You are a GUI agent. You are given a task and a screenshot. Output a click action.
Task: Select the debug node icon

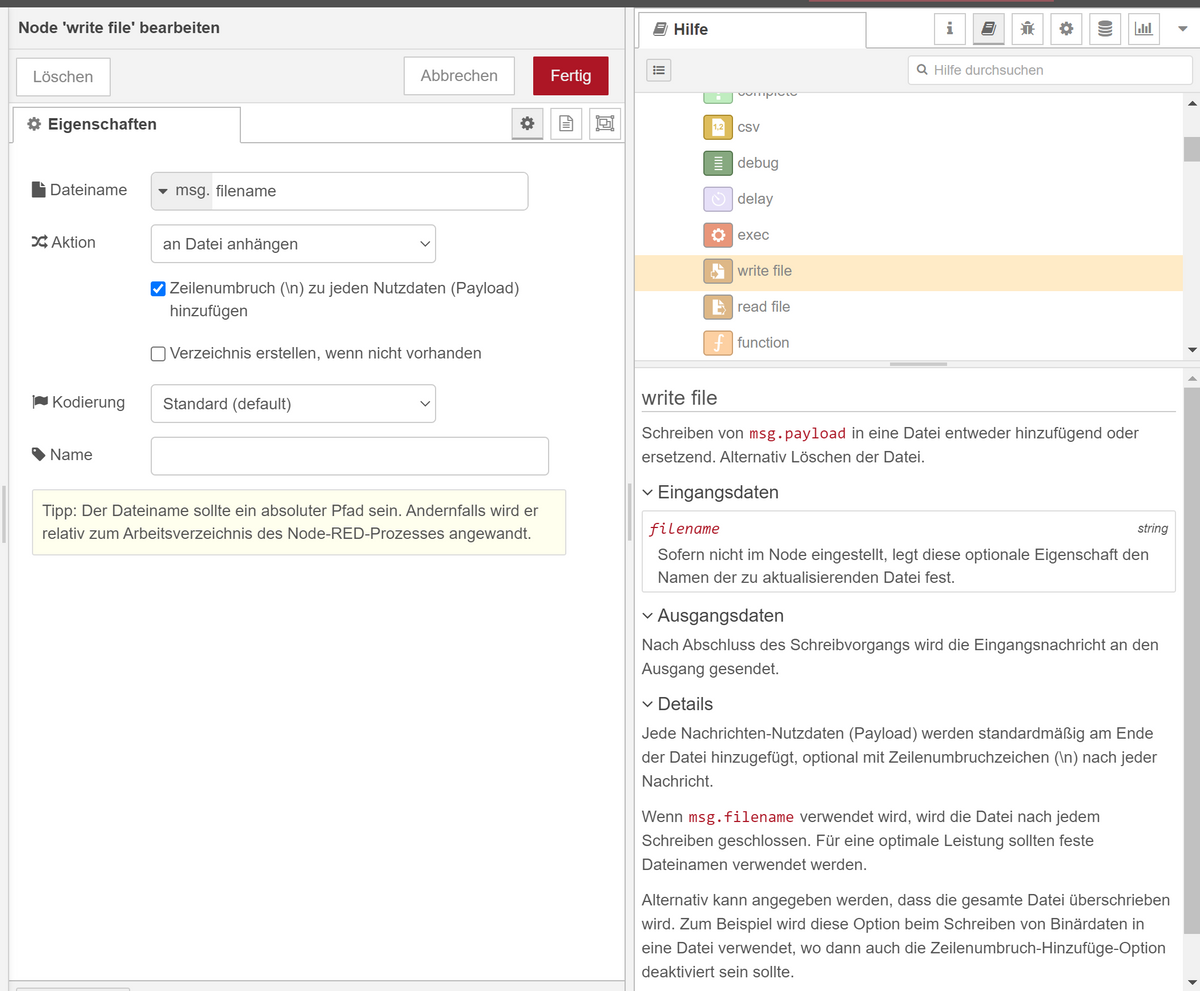718,163
